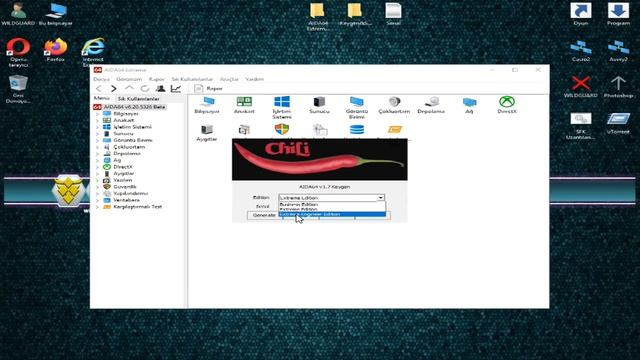Viewport: 640px width, 360px height.
Task: Open the line graph icon in the toolbar
Action: [176, 89]
